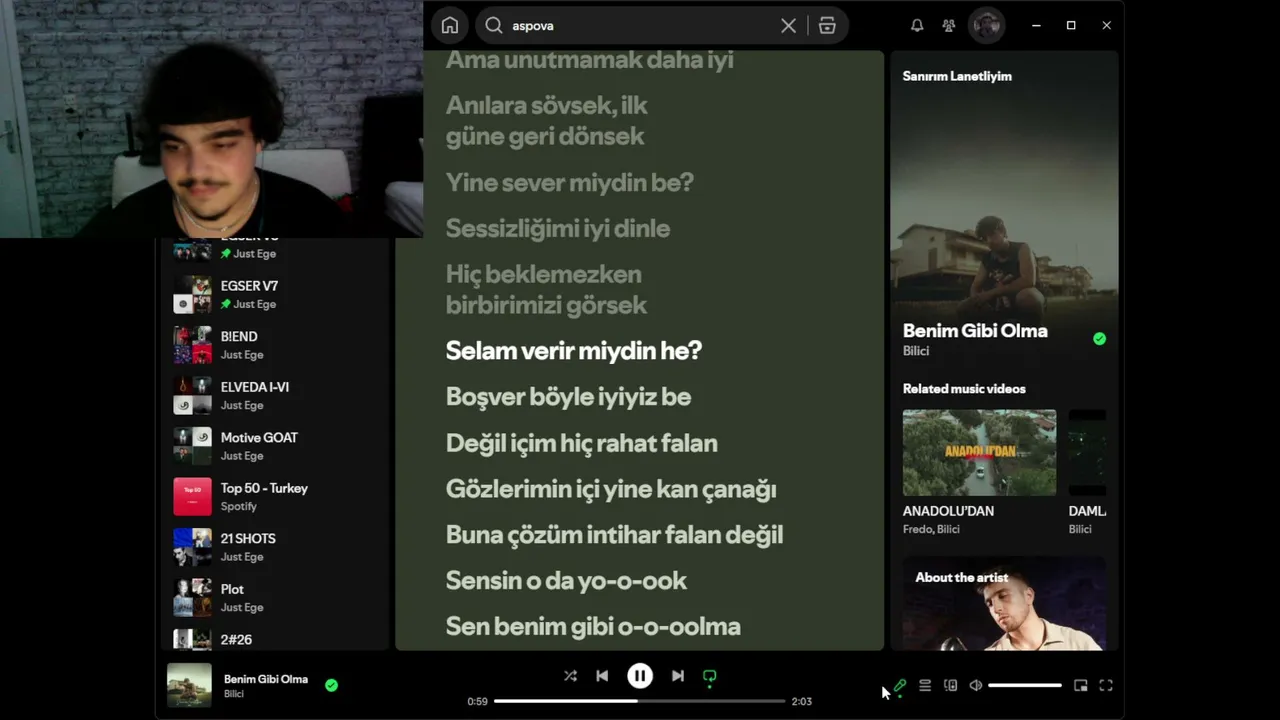This screenshot has height=720, width=1280.
Task: Open 'Benim Gibi Olma' title in bottom bar
Action: point(266,679)
